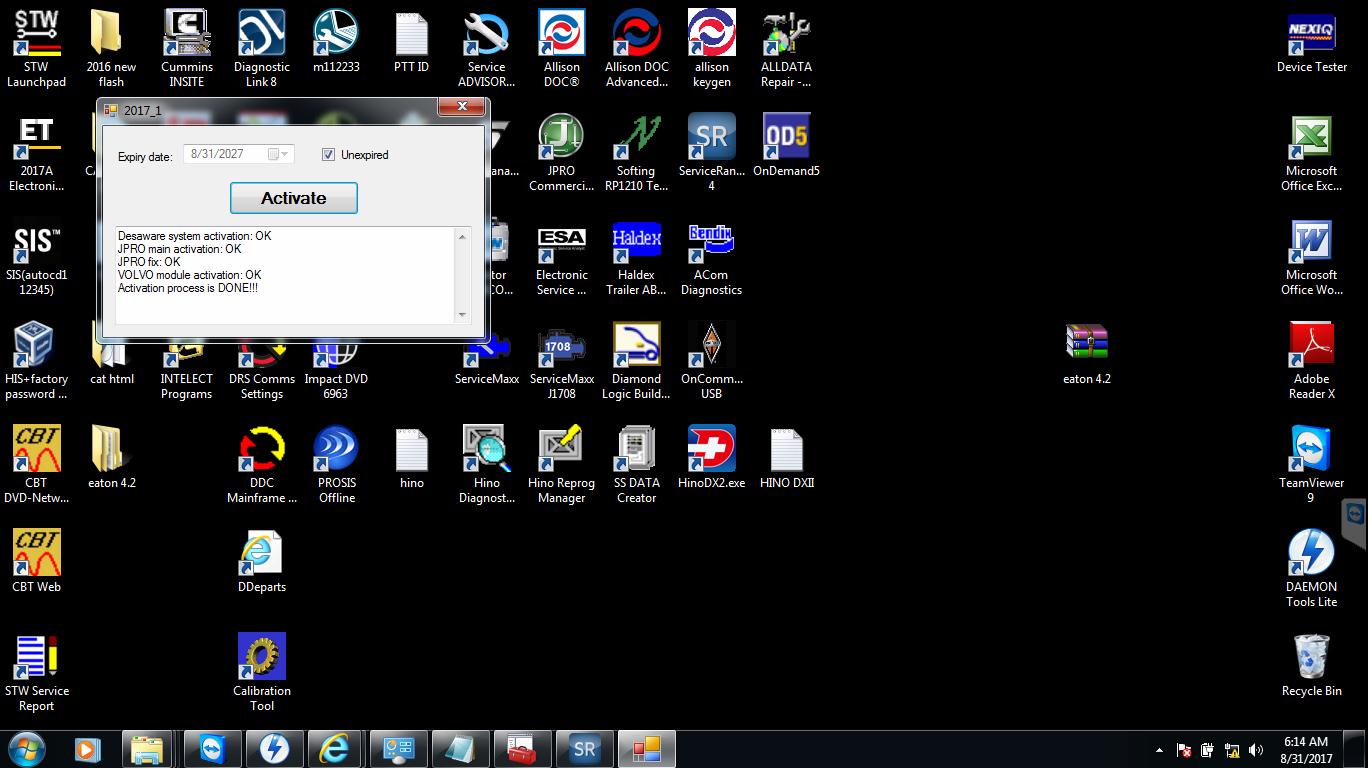Screen dimensions: 1368x768
Task: Open Diagnostic Link 8 shortcut
Action: pos(261,48)
